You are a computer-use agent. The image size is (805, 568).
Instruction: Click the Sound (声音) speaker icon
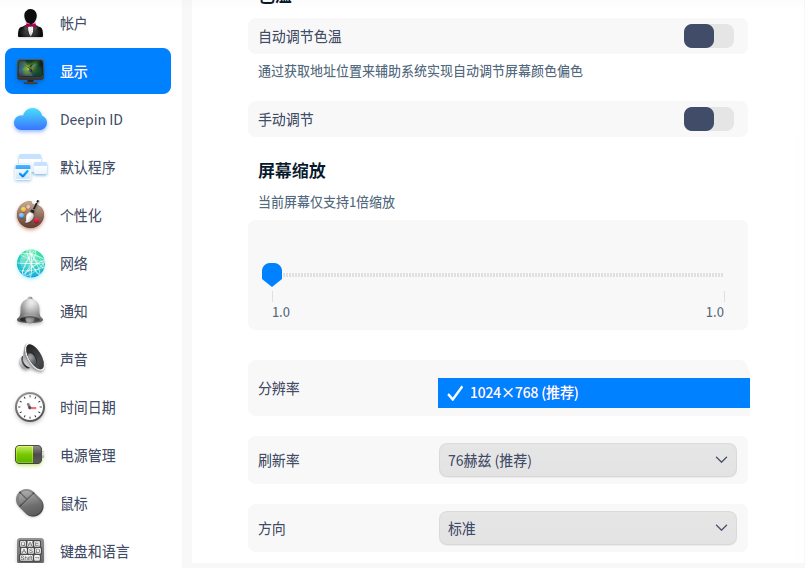[31, 359]
